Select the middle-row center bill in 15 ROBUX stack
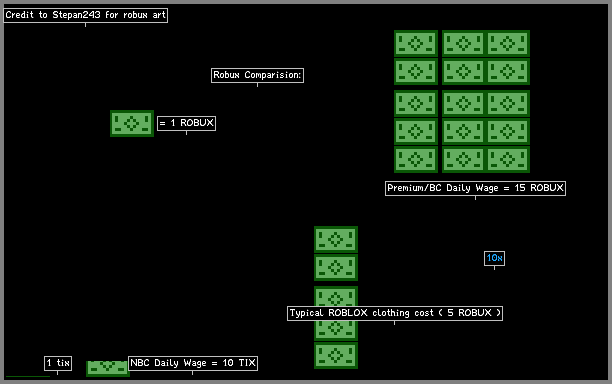Viewport: 612px width, 384px height. [464, 103]
